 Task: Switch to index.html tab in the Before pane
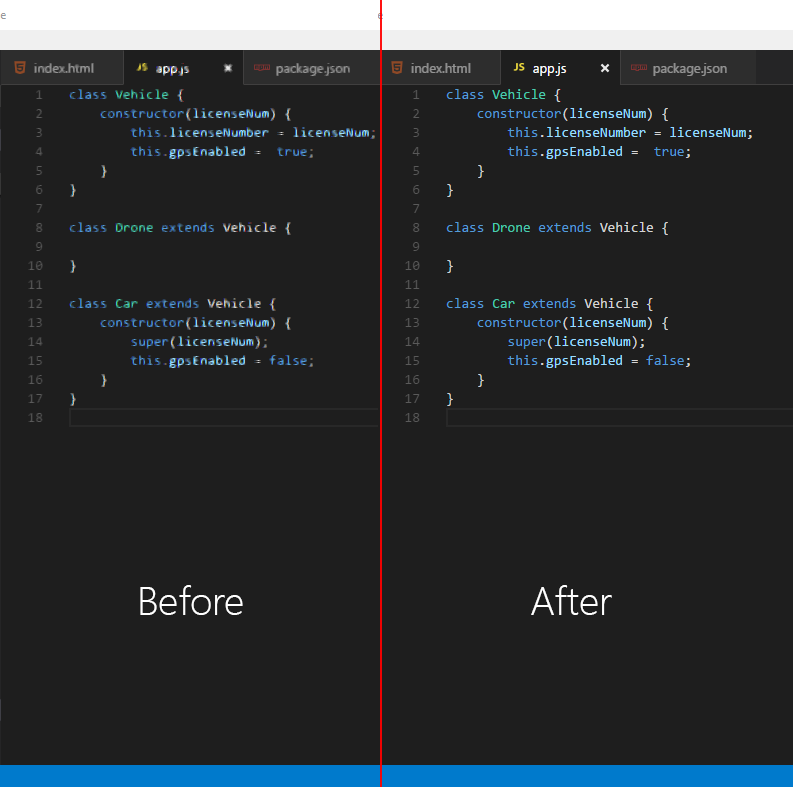tap(62, 68)
